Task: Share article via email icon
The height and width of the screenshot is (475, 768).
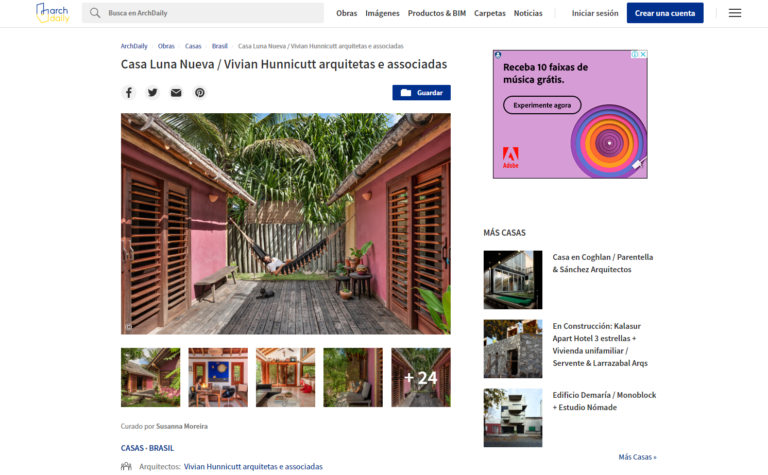Action: point(176,92)
